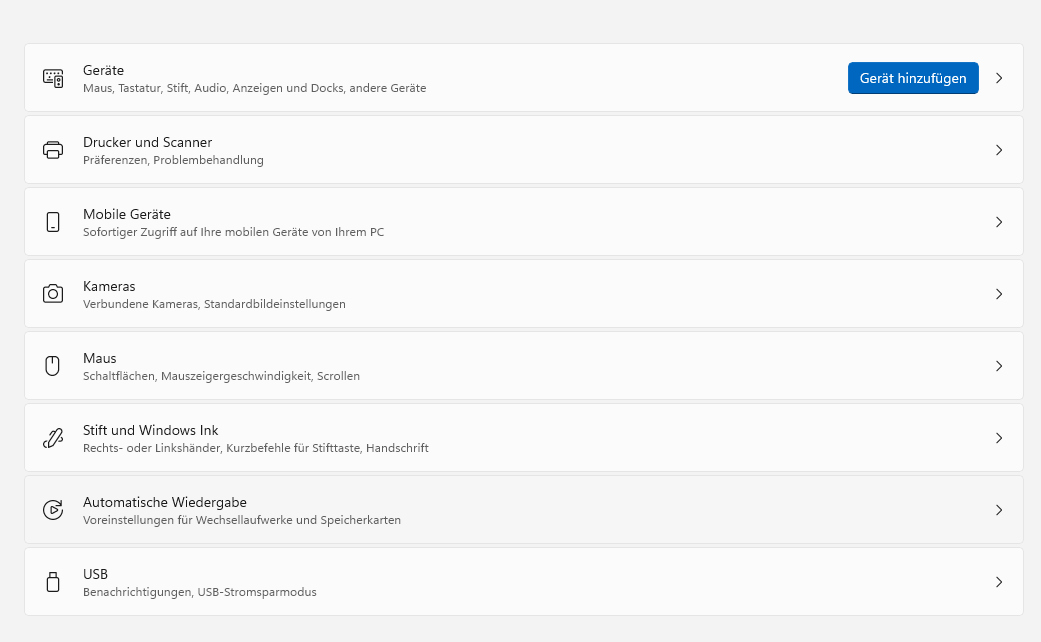Expand the Mobile Geräte chevron arrow
This screenshot has height=642, width=1041.
(998, 222)
